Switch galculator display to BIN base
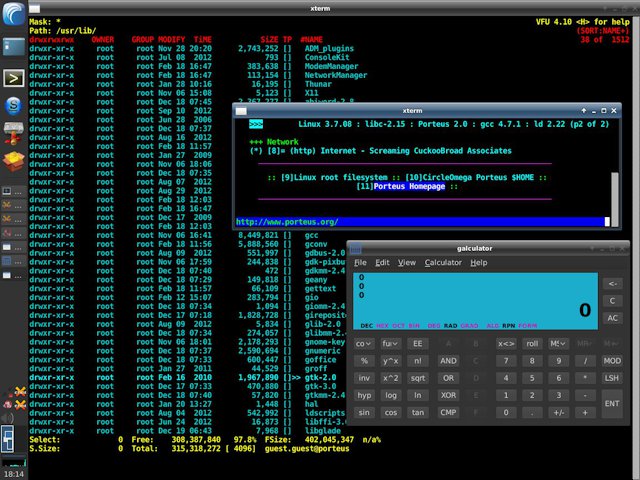This screenshot has width=640, height=480. [x=414, y=326]
